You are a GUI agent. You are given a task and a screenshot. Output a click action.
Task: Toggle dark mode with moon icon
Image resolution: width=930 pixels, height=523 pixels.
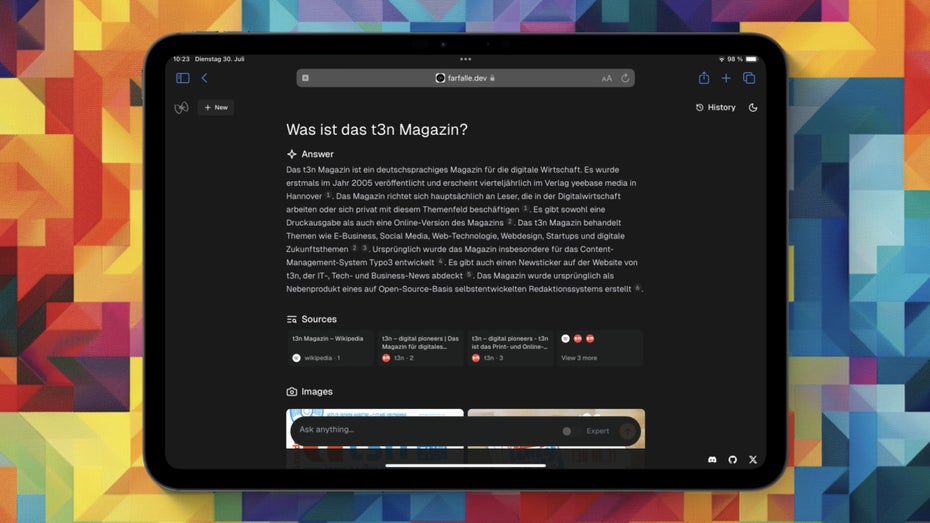click(x=753, y=108)
